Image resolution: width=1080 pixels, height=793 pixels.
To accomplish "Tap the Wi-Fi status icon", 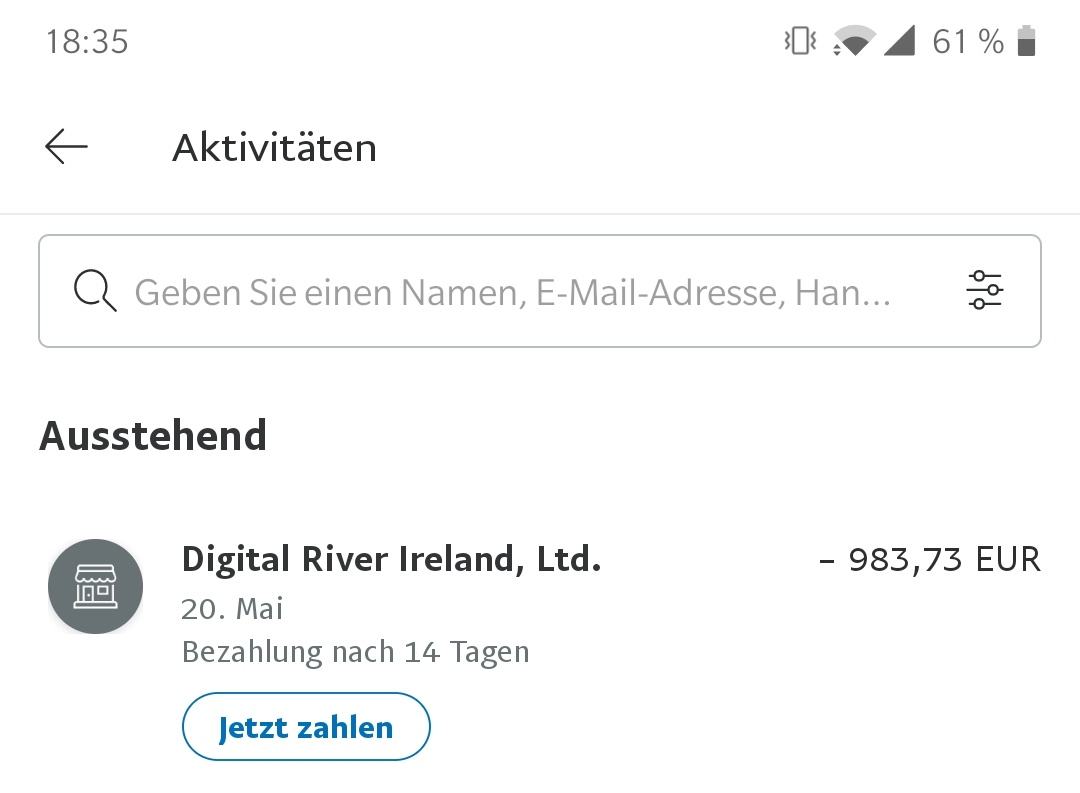I will click(x=853, y=41).
